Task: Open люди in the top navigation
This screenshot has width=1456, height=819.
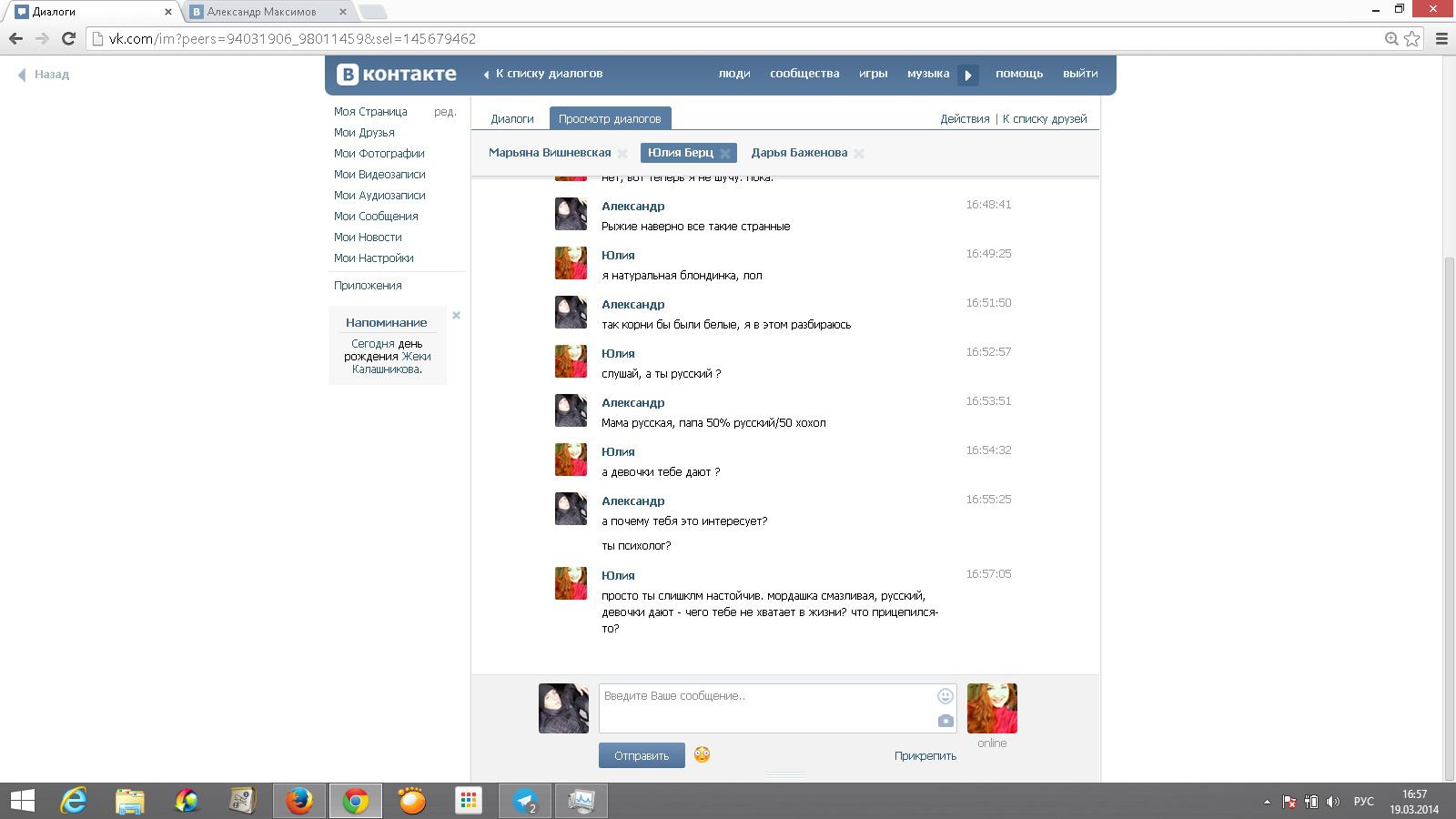Action: (x=734, y=74)
